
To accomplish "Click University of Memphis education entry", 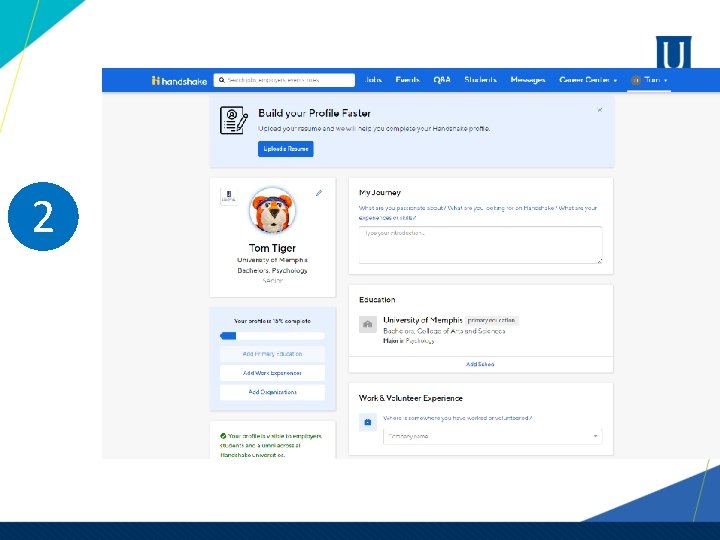I will pos(422,320).
